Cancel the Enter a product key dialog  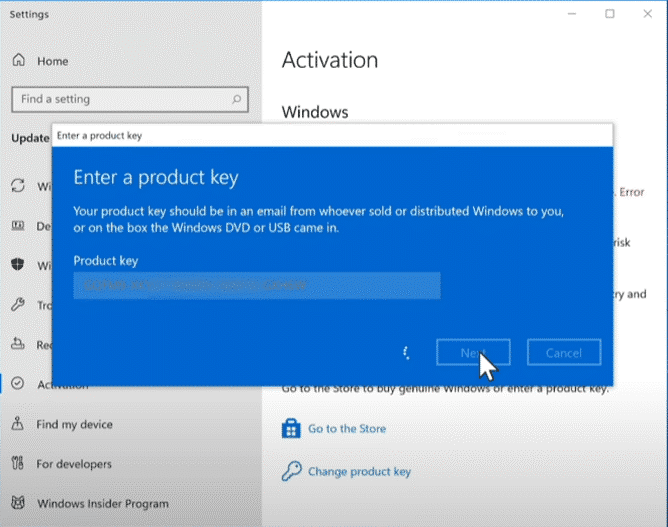click(563, 352)
